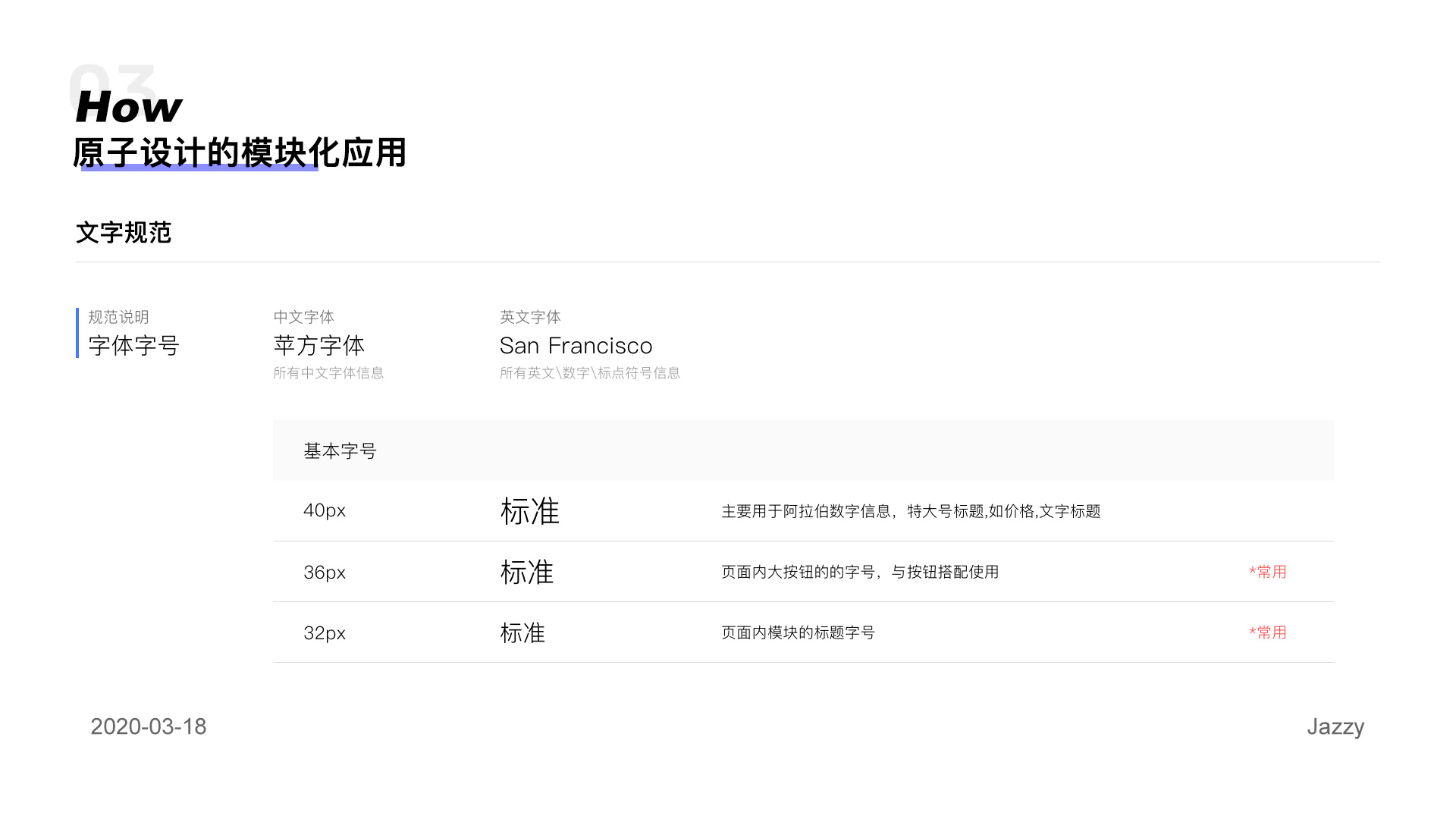Select the San Francisco font name
The height and width of the screenshot is (819, 1456).
[x=576, y=346]
